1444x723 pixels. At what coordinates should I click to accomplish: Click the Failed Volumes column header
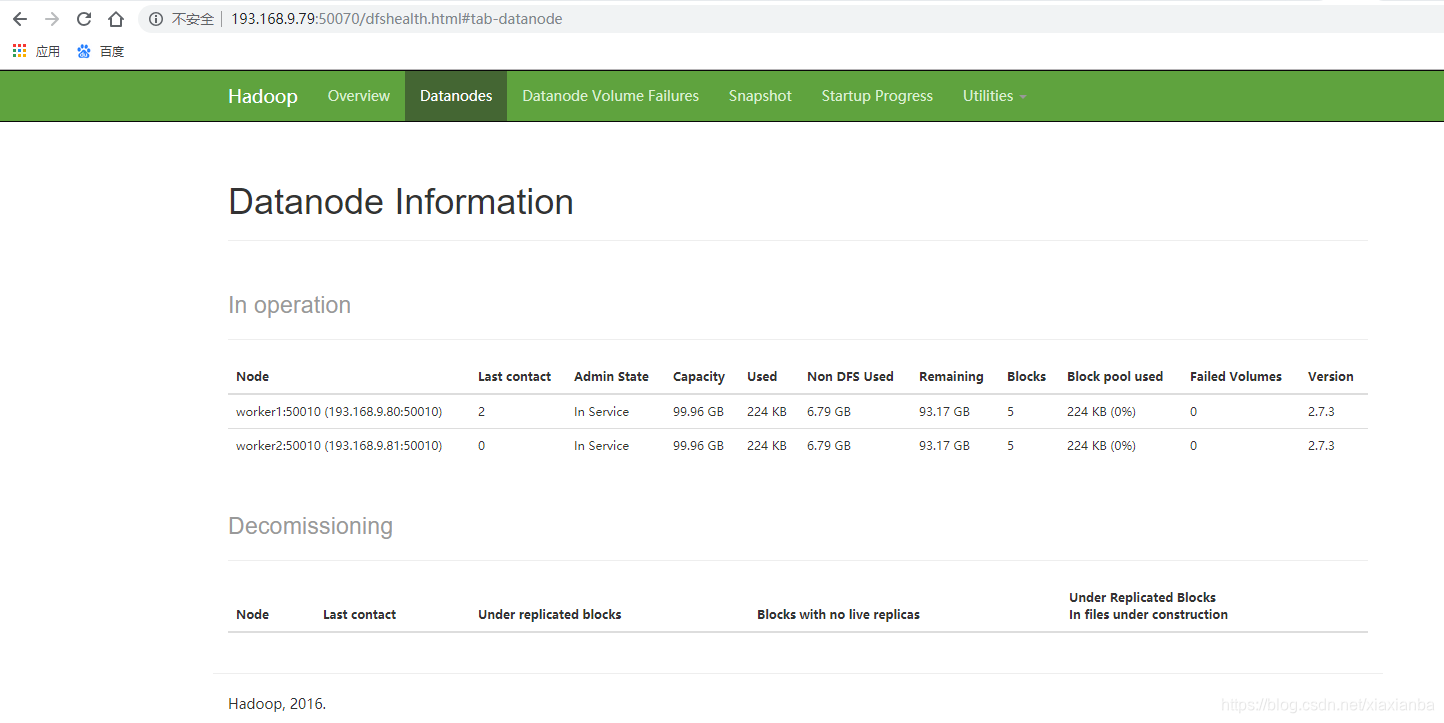(1236, 377)
